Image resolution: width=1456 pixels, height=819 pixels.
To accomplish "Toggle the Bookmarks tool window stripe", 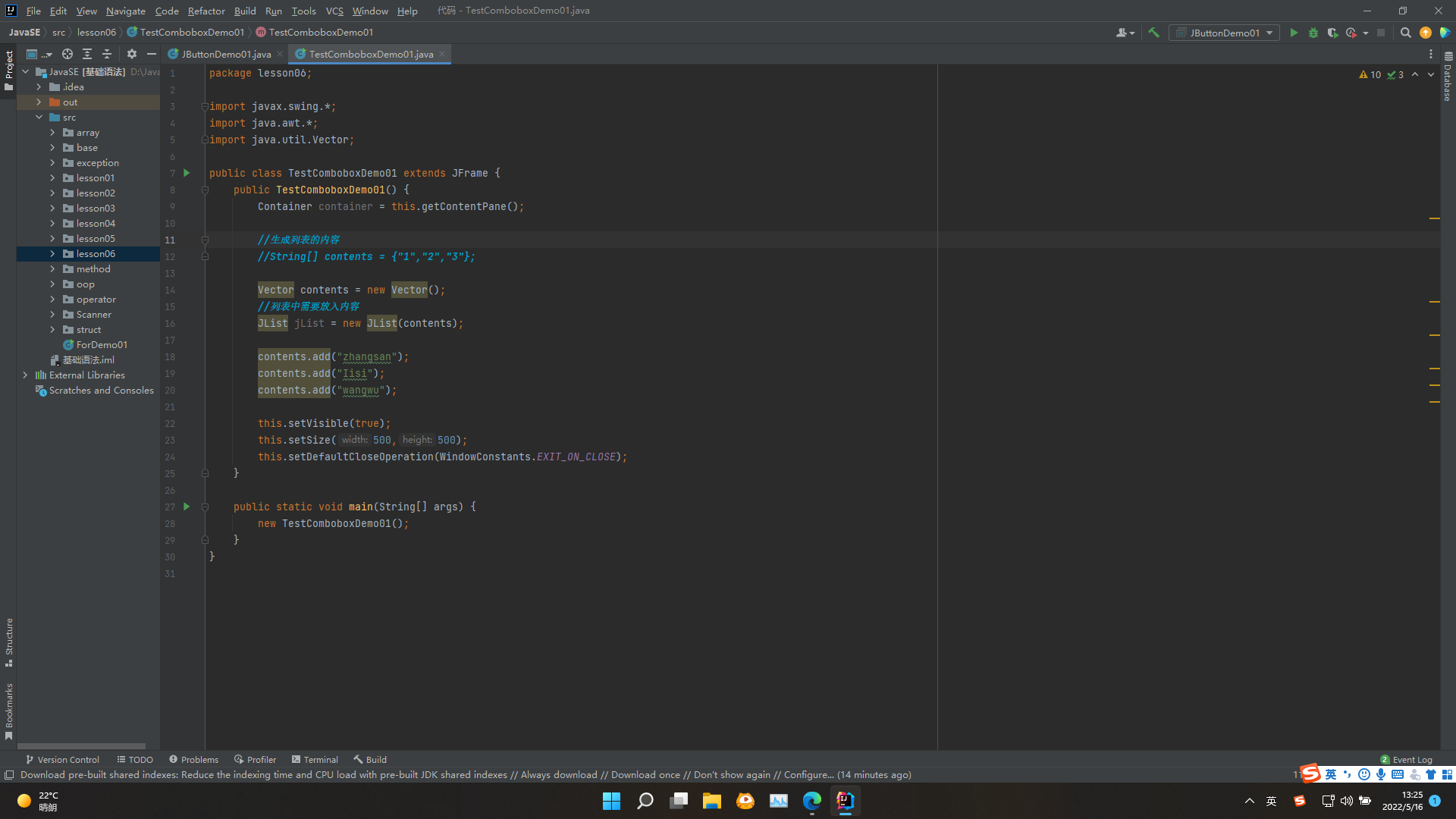I will click(8, 711).
